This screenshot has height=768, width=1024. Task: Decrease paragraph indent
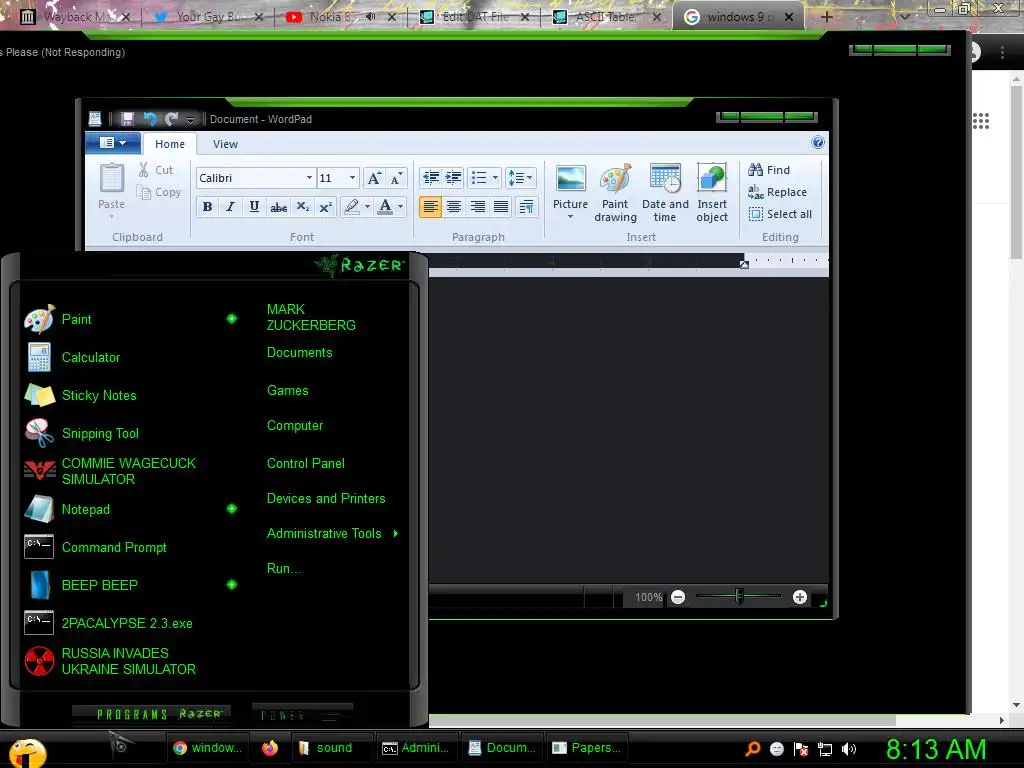coord(430,178)
